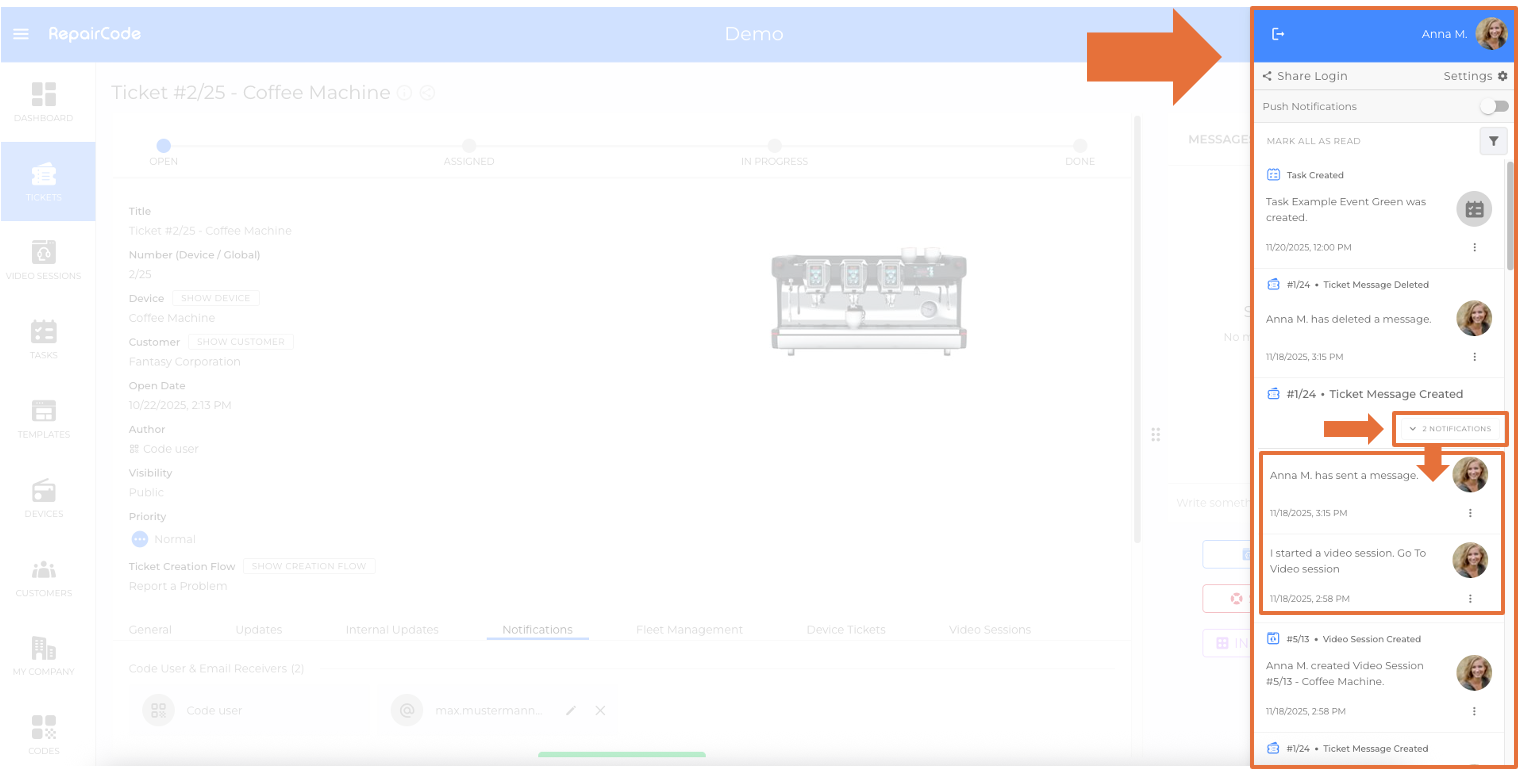Switch to the Internal Updates tab

392,630
